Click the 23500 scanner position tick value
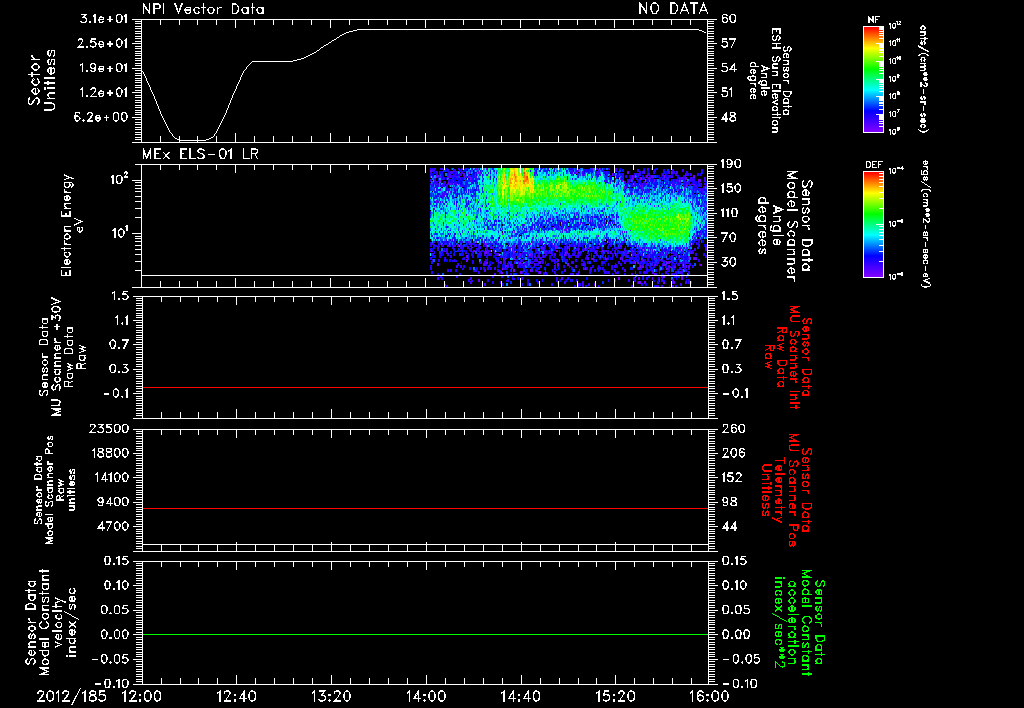Image resolution: width=1024 pixels, height=708 pixels. 108,428
